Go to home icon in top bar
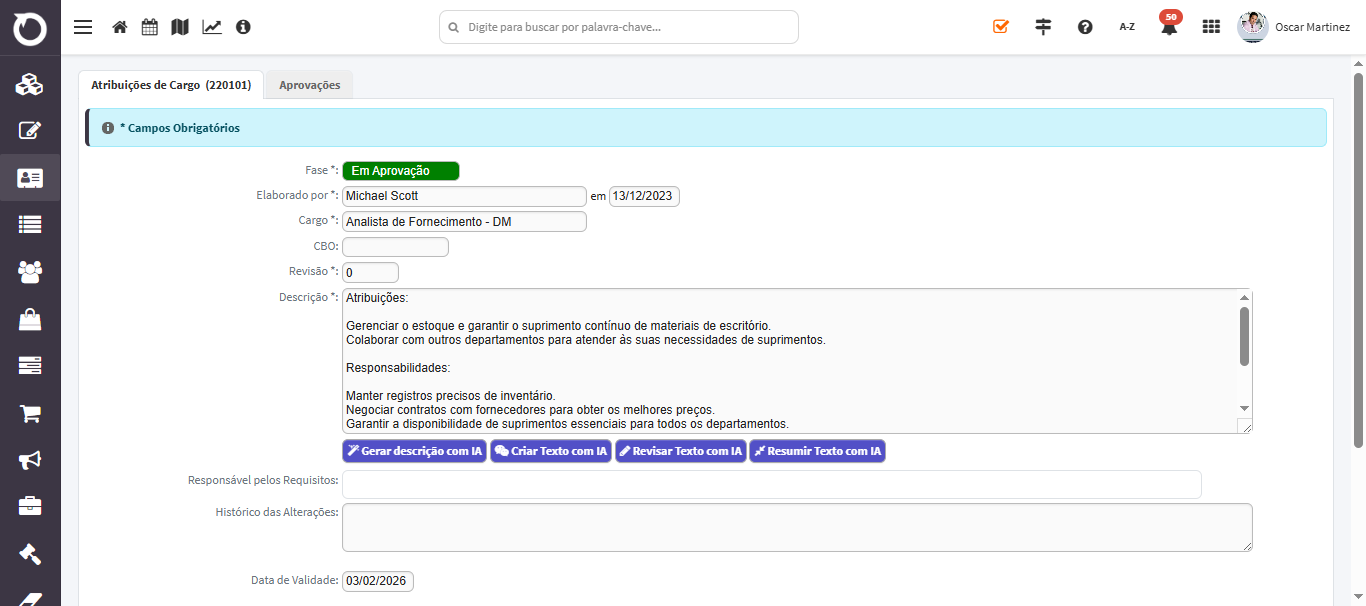 point(120,27)
